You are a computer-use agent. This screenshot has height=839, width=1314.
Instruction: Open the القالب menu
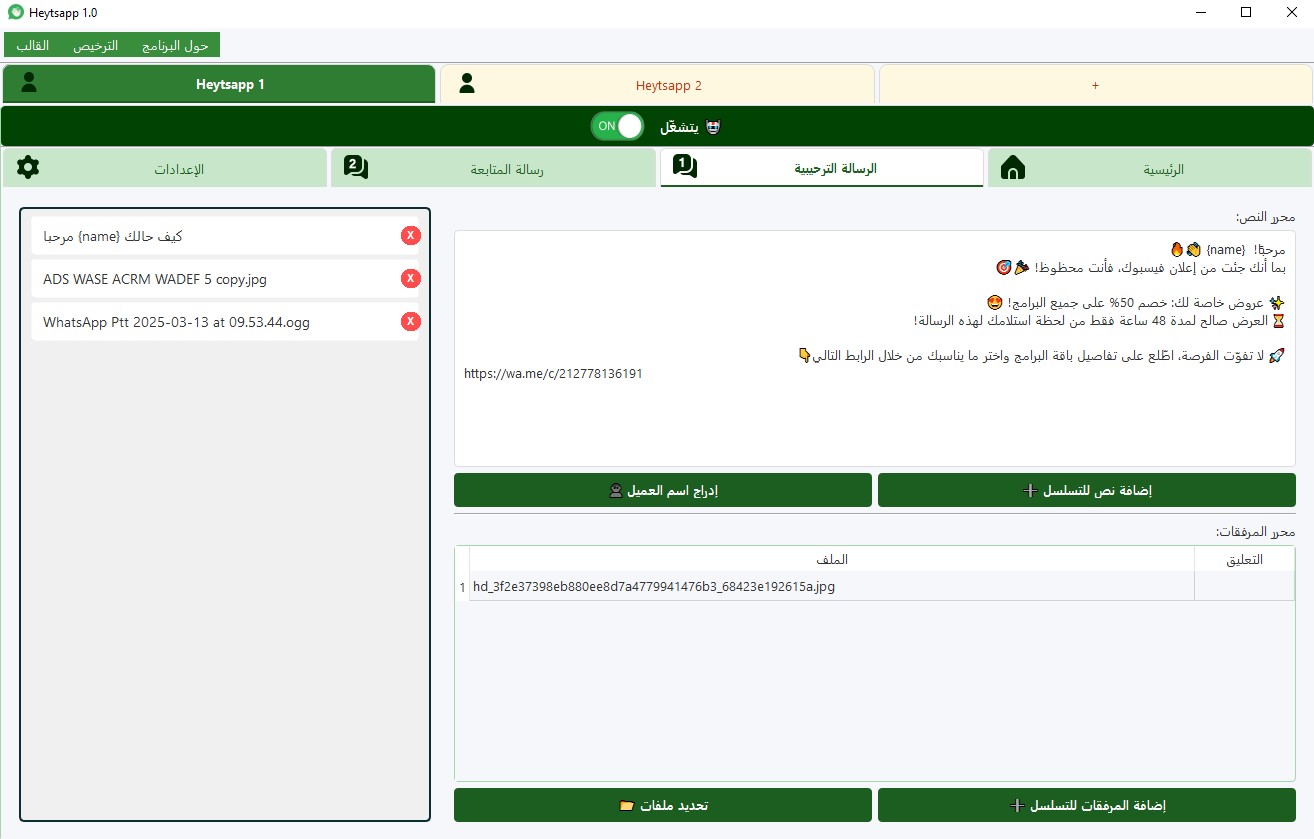[x=33, y=46]
